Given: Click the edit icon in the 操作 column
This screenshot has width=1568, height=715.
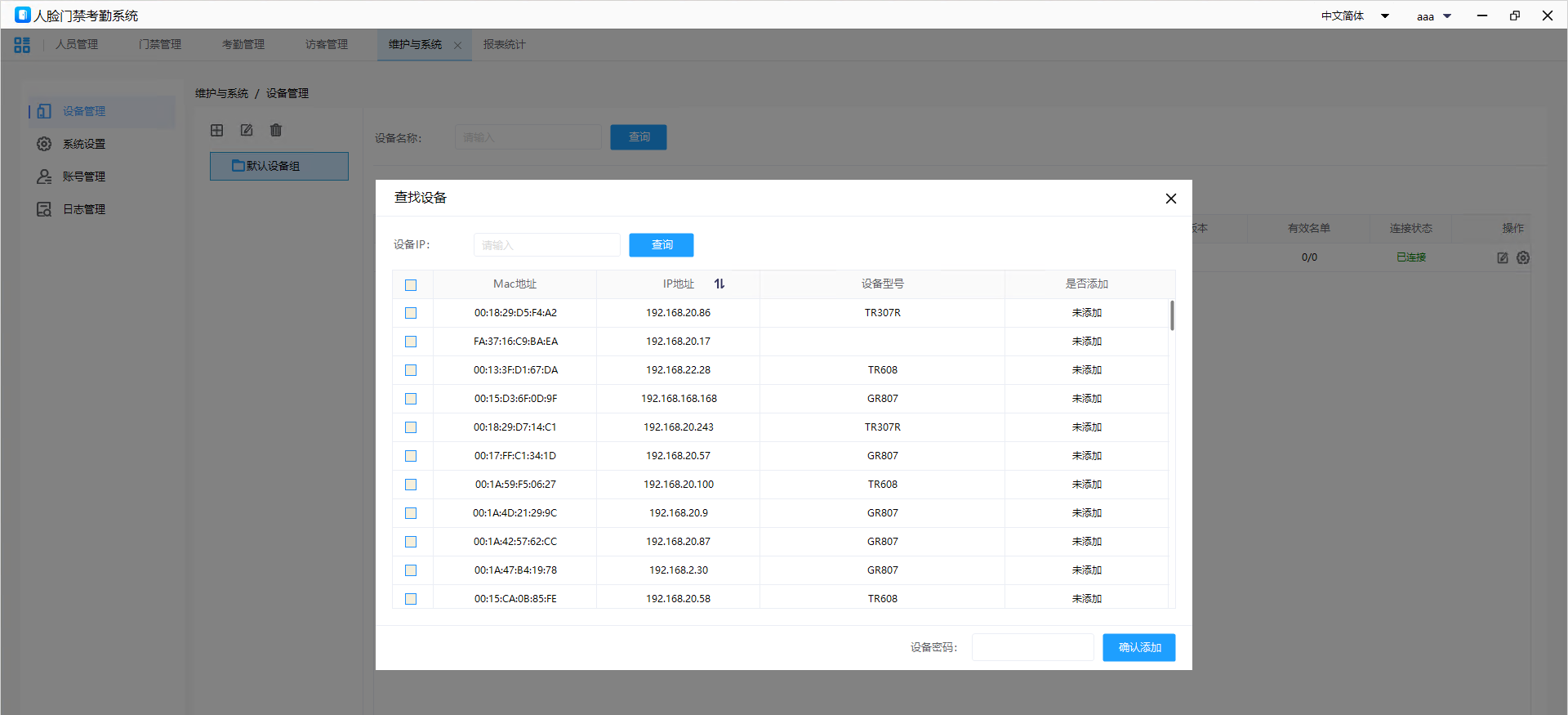Looking at the screenshot, I should pos(1502,257).
